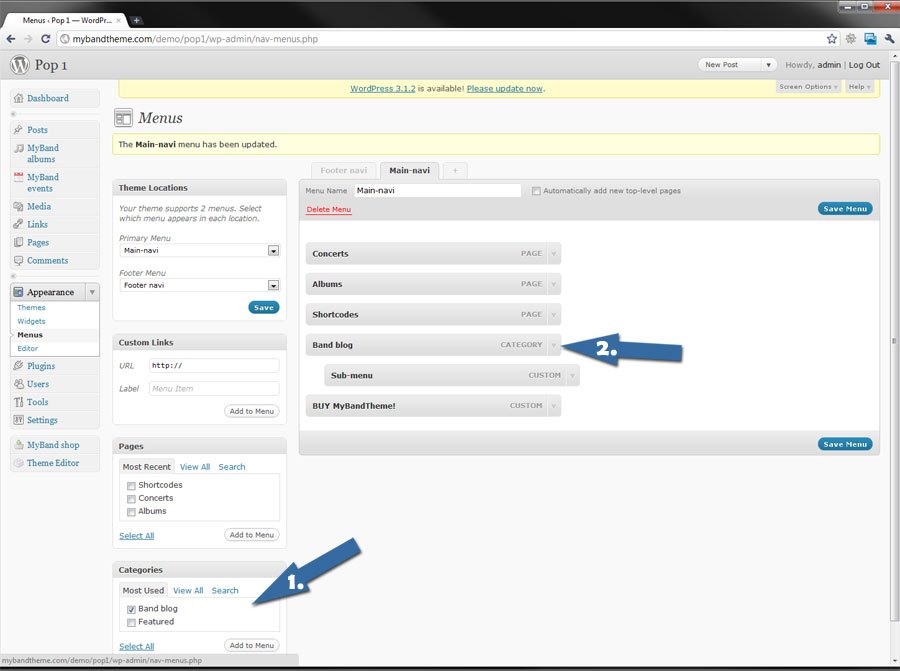
Task: Add a new menu with plus tab
Action: tap(455, 170)
